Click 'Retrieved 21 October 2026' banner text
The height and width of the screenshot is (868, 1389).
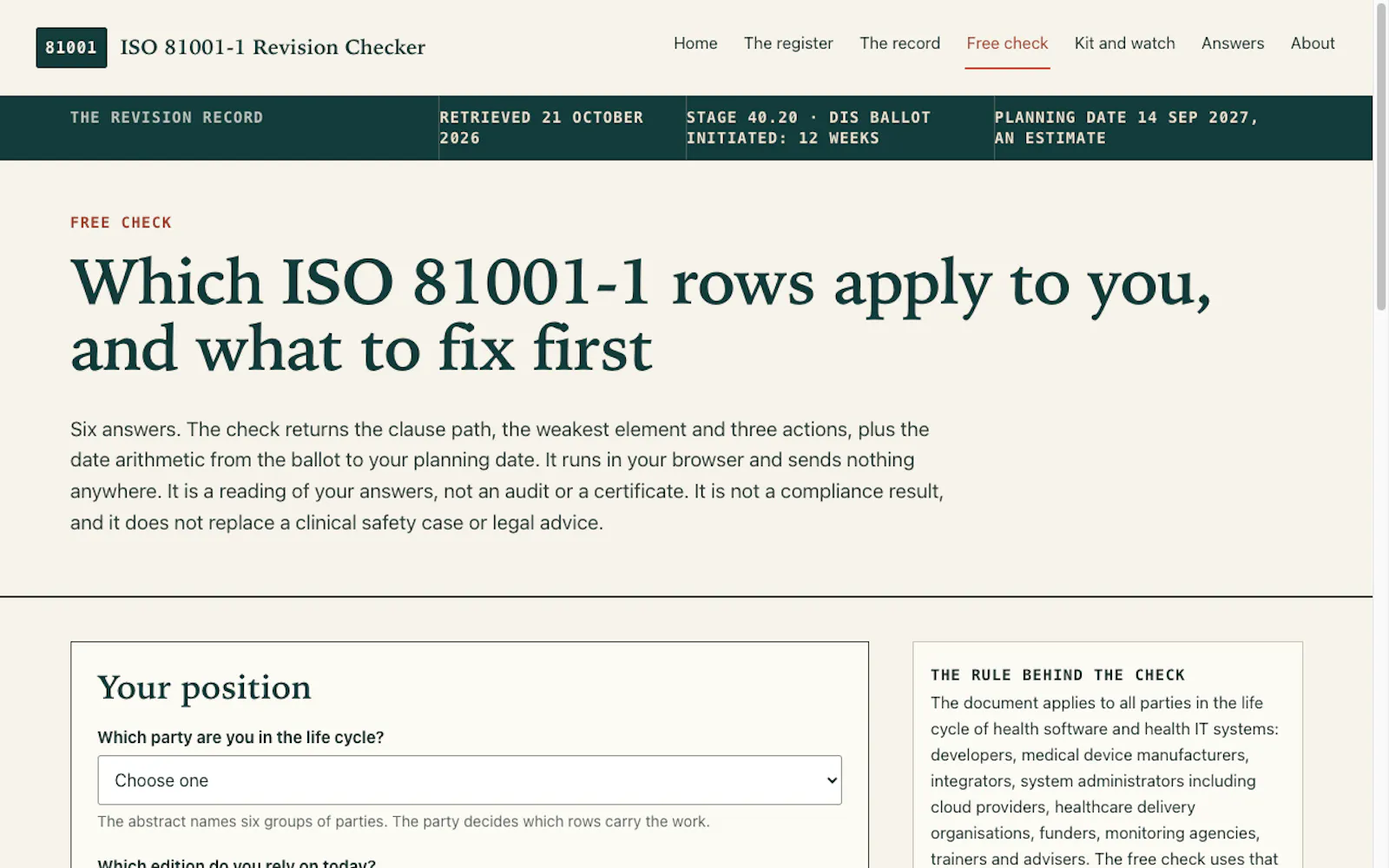(x=542, y=128)
